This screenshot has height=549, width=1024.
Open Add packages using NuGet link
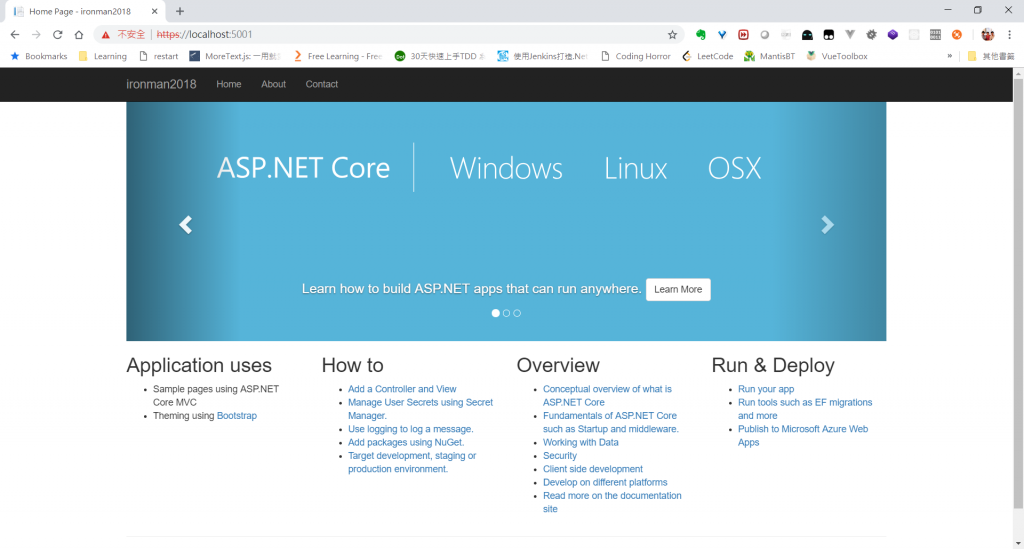406,443
